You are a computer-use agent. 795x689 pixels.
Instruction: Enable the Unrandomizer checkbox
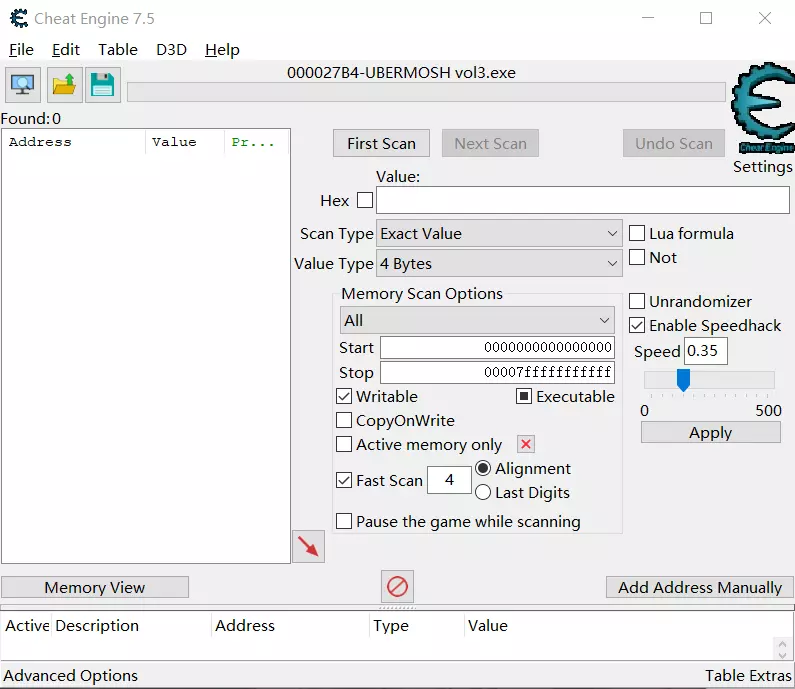point(637,301)
